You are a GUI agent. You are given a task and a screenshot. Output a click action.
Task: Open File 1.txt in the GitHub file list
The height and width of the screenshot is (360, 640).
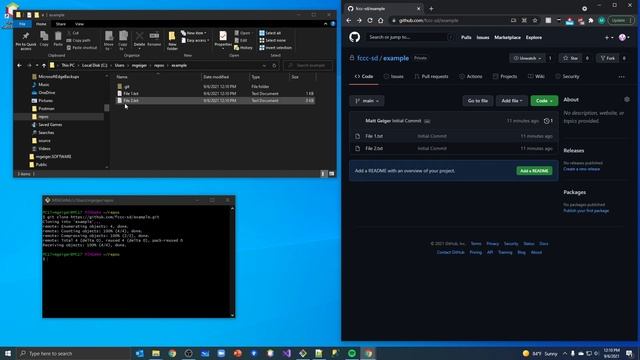pyautogui.click(x=374, y=136)
